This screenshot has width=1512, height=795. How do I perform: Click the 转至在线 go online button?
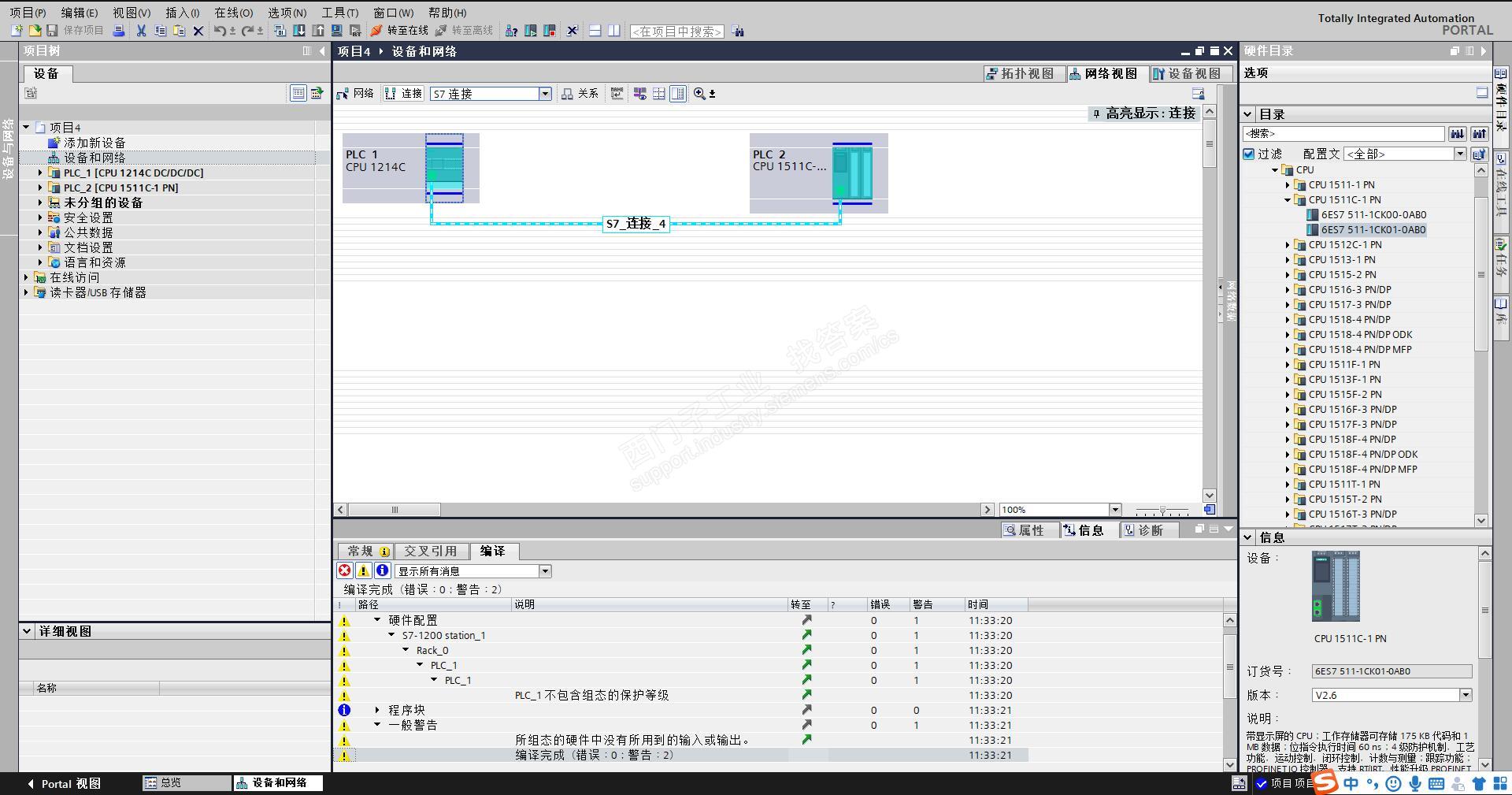399,31
